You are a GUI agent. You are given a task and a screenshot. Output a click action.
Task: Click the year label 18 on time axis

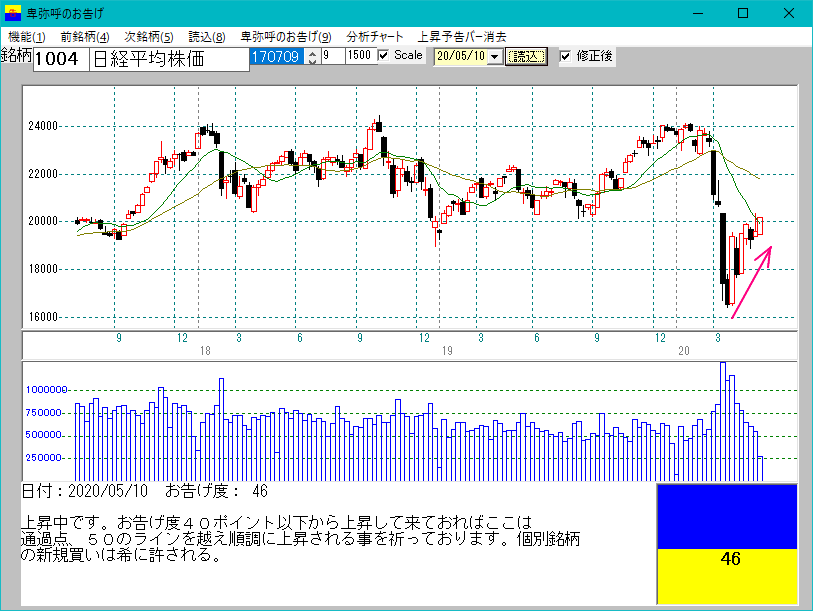[205, 351]
